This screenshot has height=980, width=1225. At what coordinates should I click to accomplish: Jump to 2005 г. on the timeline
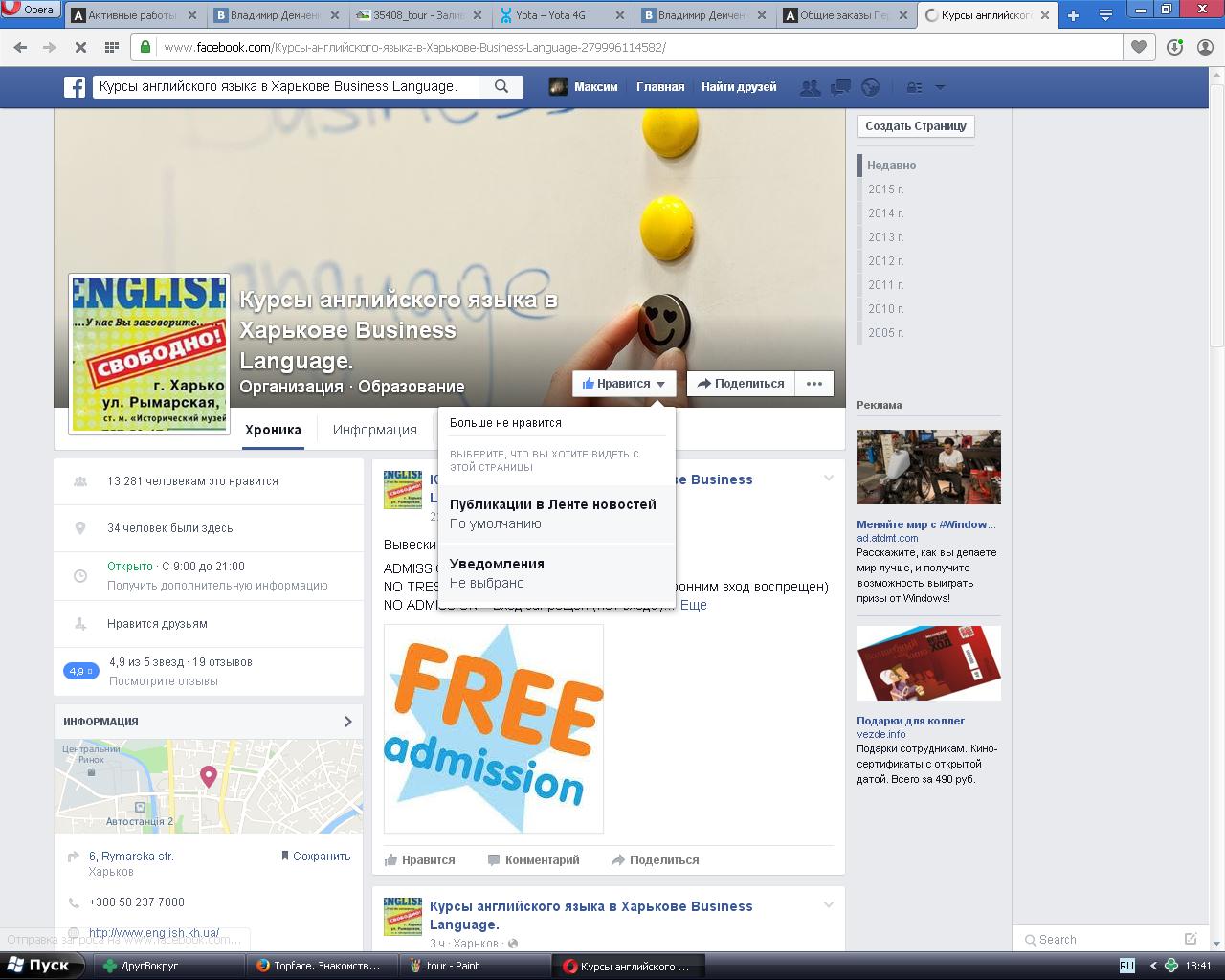(x=886, y=333)
